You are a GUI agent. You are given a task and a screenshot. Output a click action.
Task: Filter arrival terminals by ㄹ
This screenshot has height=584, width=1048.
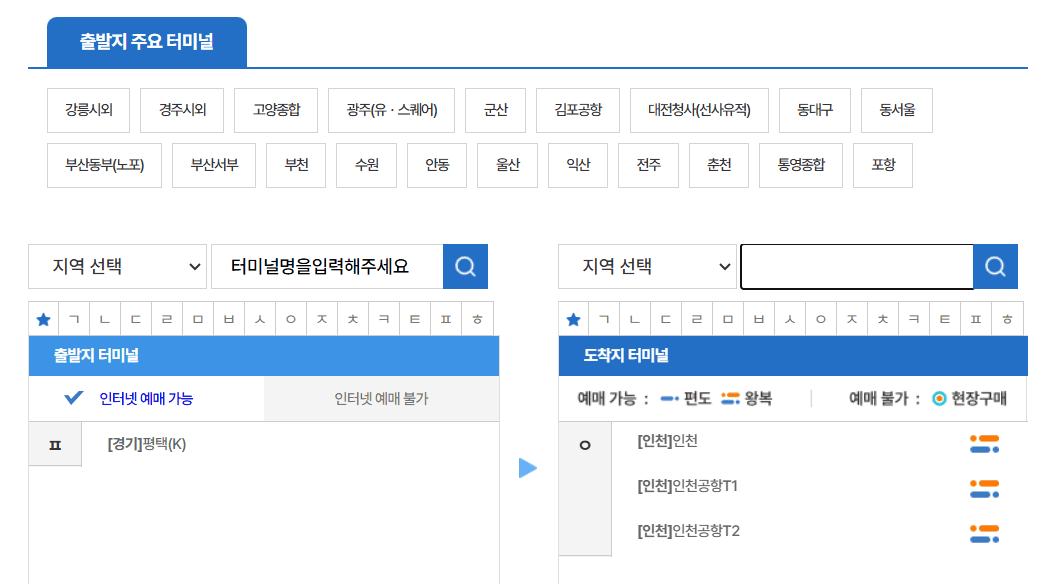[697, 319]
